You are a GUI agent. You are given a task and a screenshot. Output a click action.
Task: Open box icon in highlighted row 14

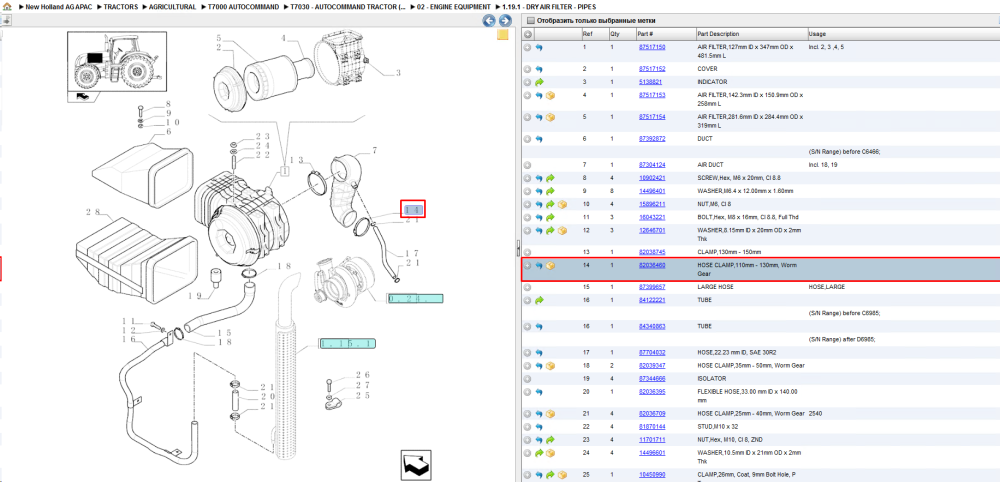pos(550,265)
